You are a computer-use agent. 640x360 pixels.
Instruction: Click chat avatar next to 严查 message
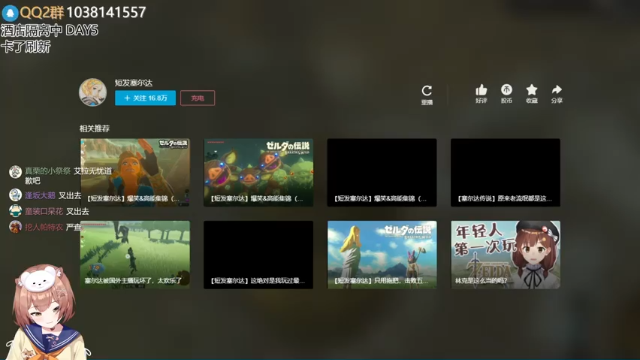point(16,227)
